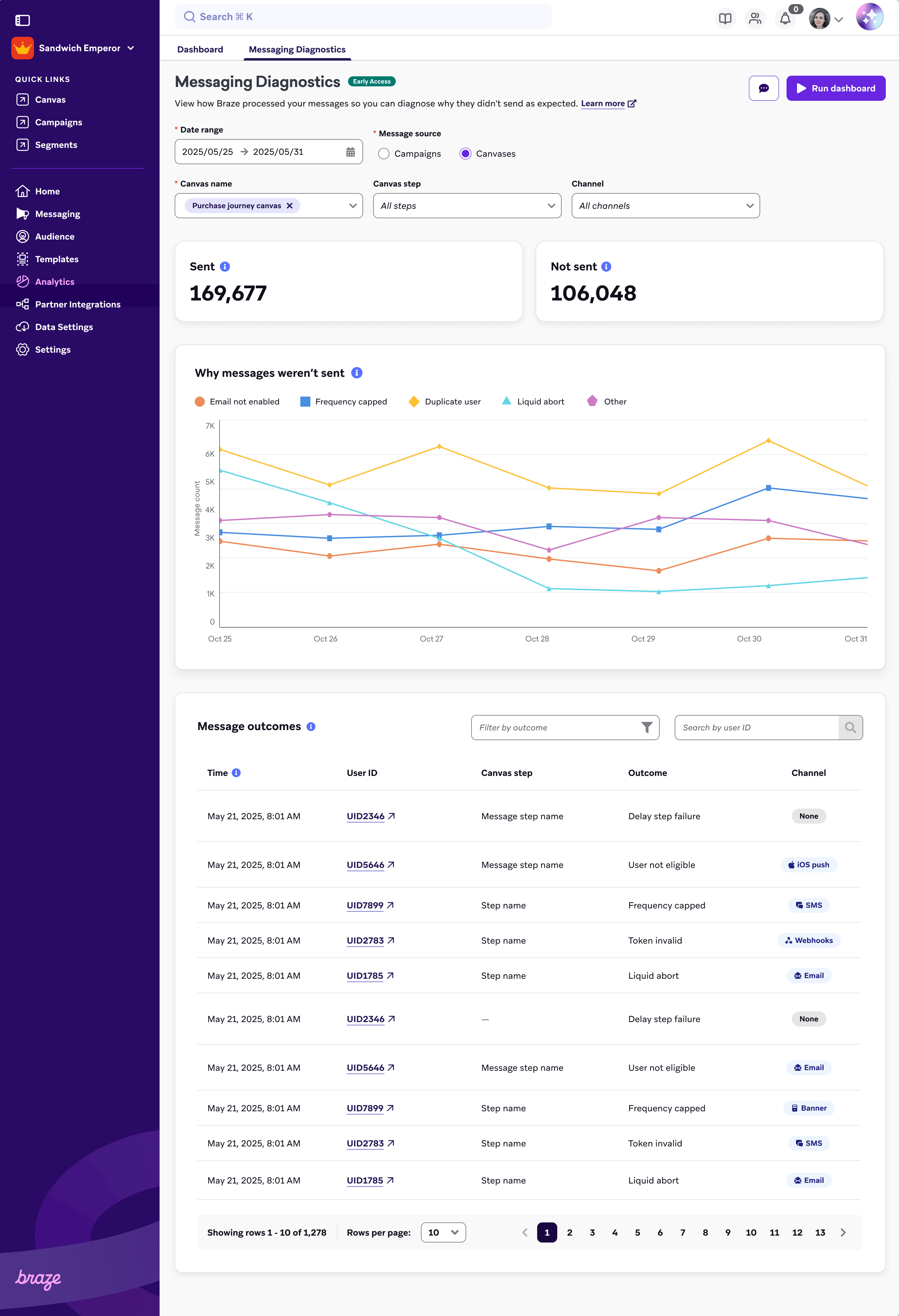Screen dimensions: 899x1316
Task: Open the date range calendar icon
Action: [351, 152]
